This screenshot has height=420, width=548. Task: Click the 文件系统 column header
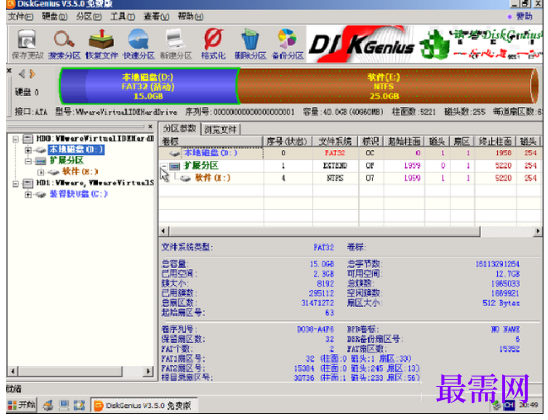pyautogui.click(x=335, y=141)
